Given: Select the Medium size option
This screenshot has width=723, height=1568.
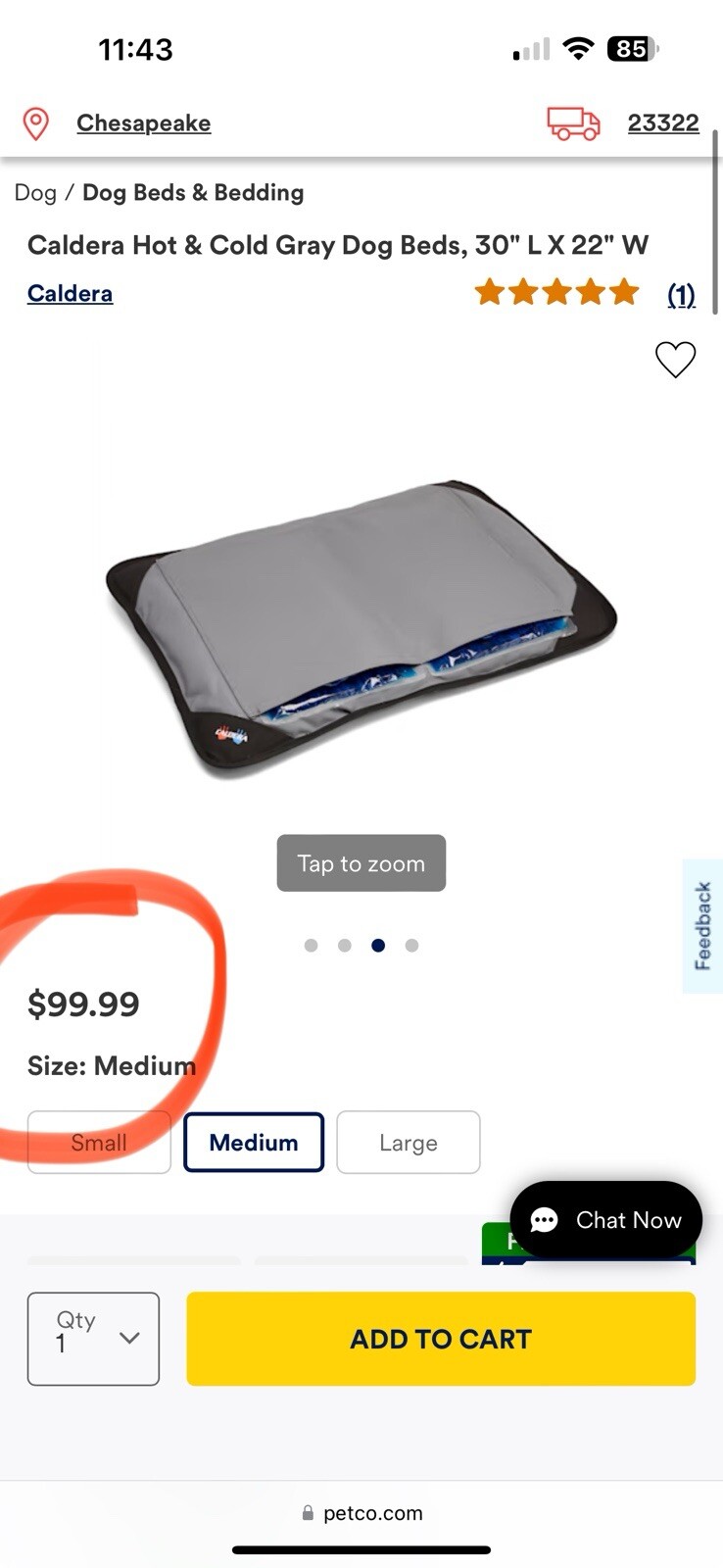Looking at the screenshot, I should 254,1142.
